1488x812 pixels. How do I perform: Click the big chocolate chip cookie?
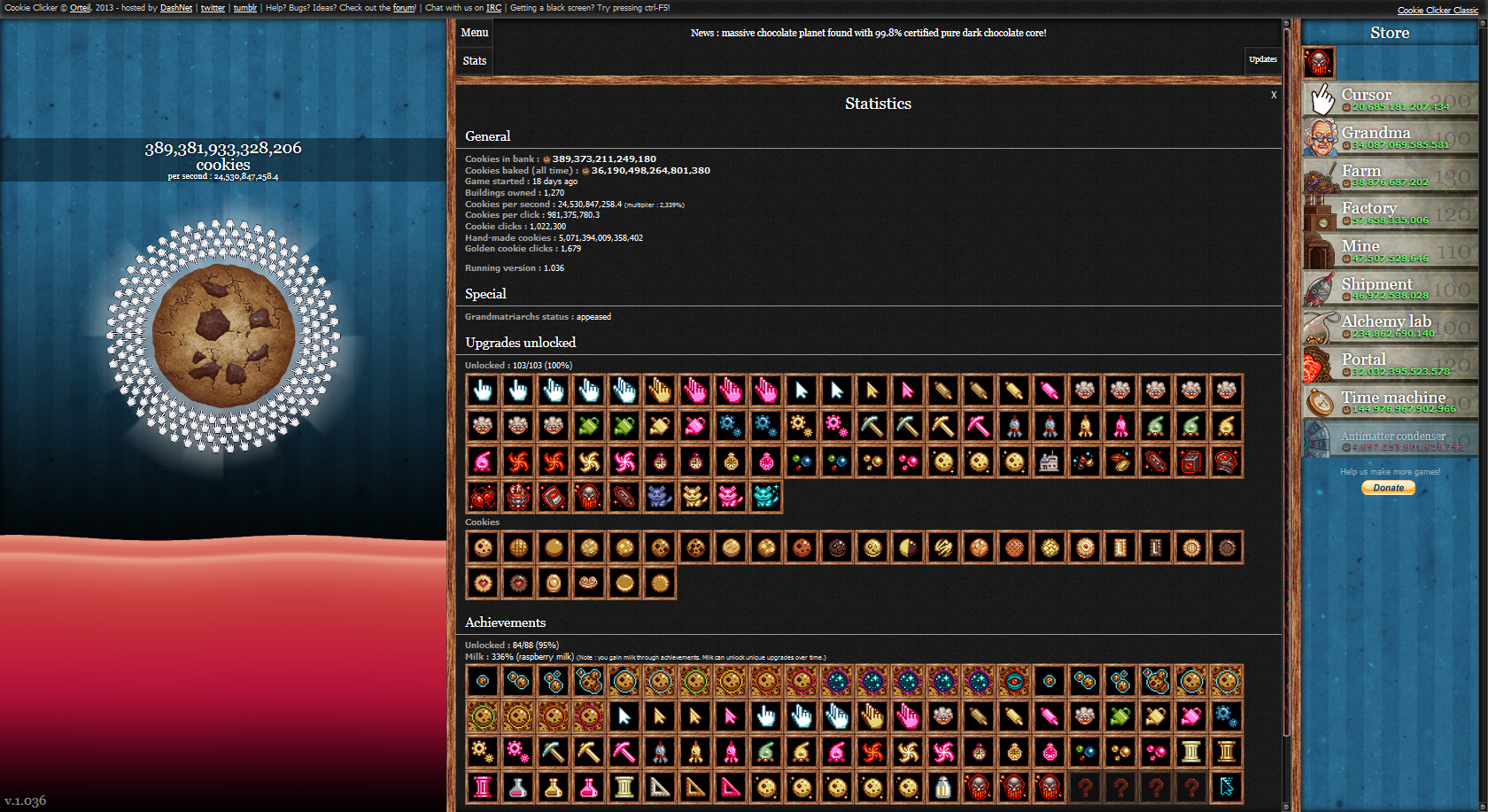(x=223, y=336)
